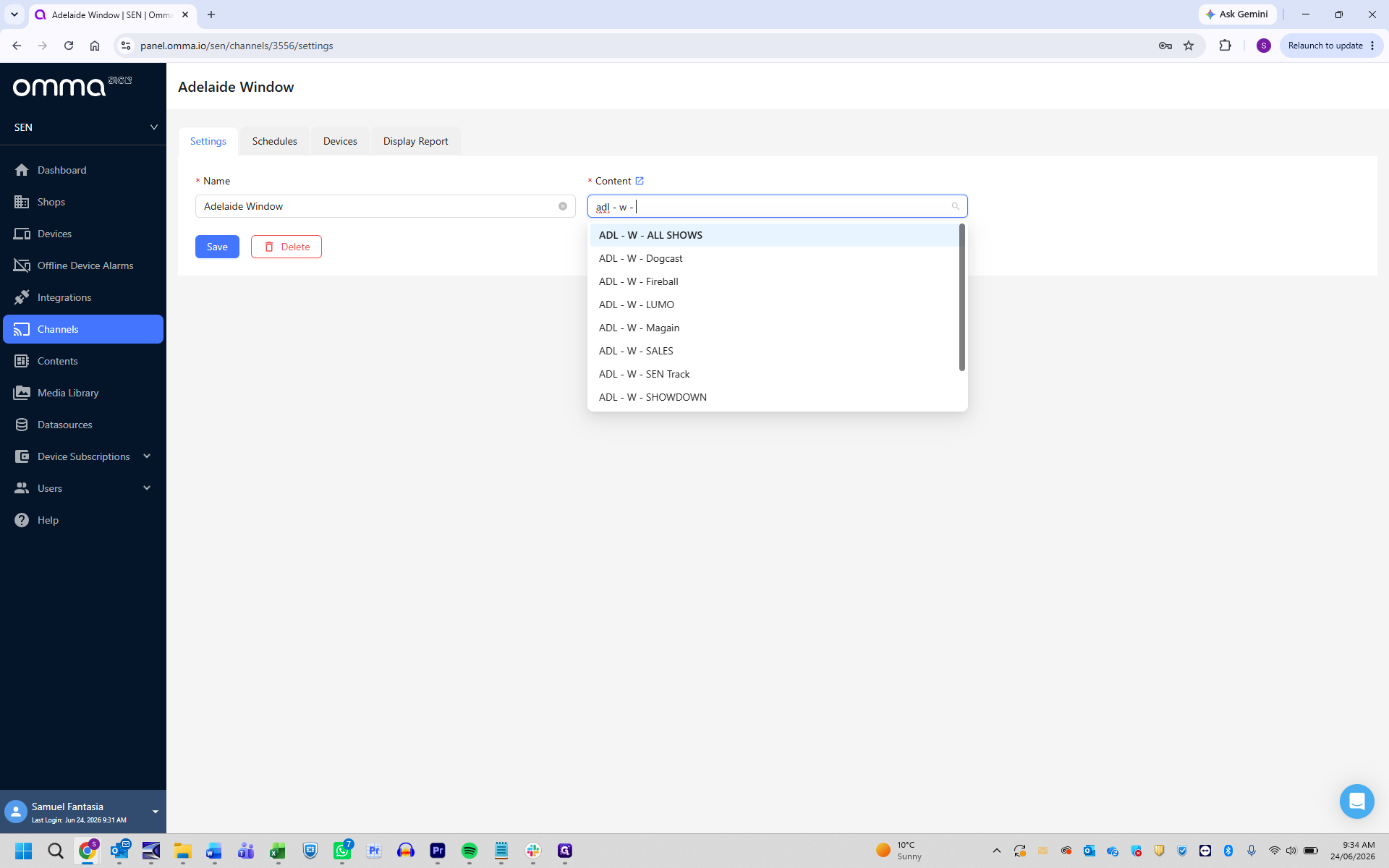
Task: Show hidden system tray icons
Action: click(996, 851)
